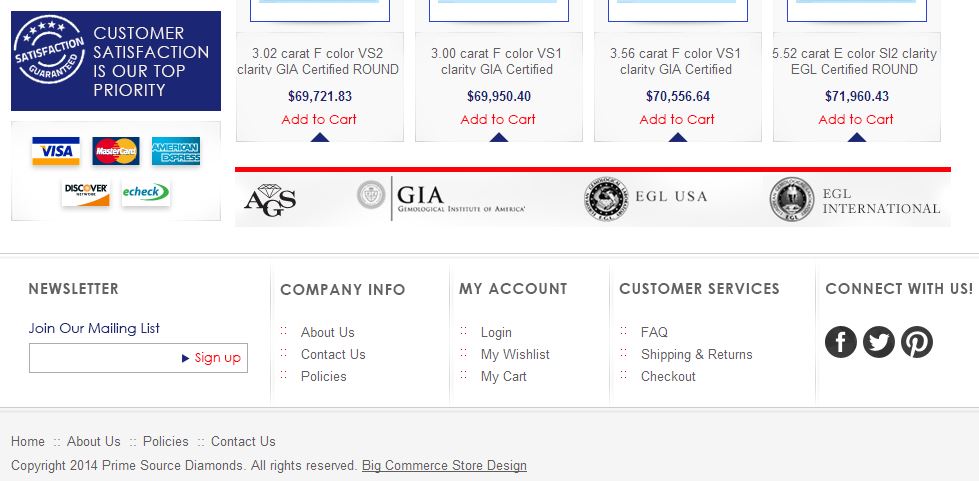Click the echeck payment icon
Viewport: 979px width, 481px height.
pos(145,191)
